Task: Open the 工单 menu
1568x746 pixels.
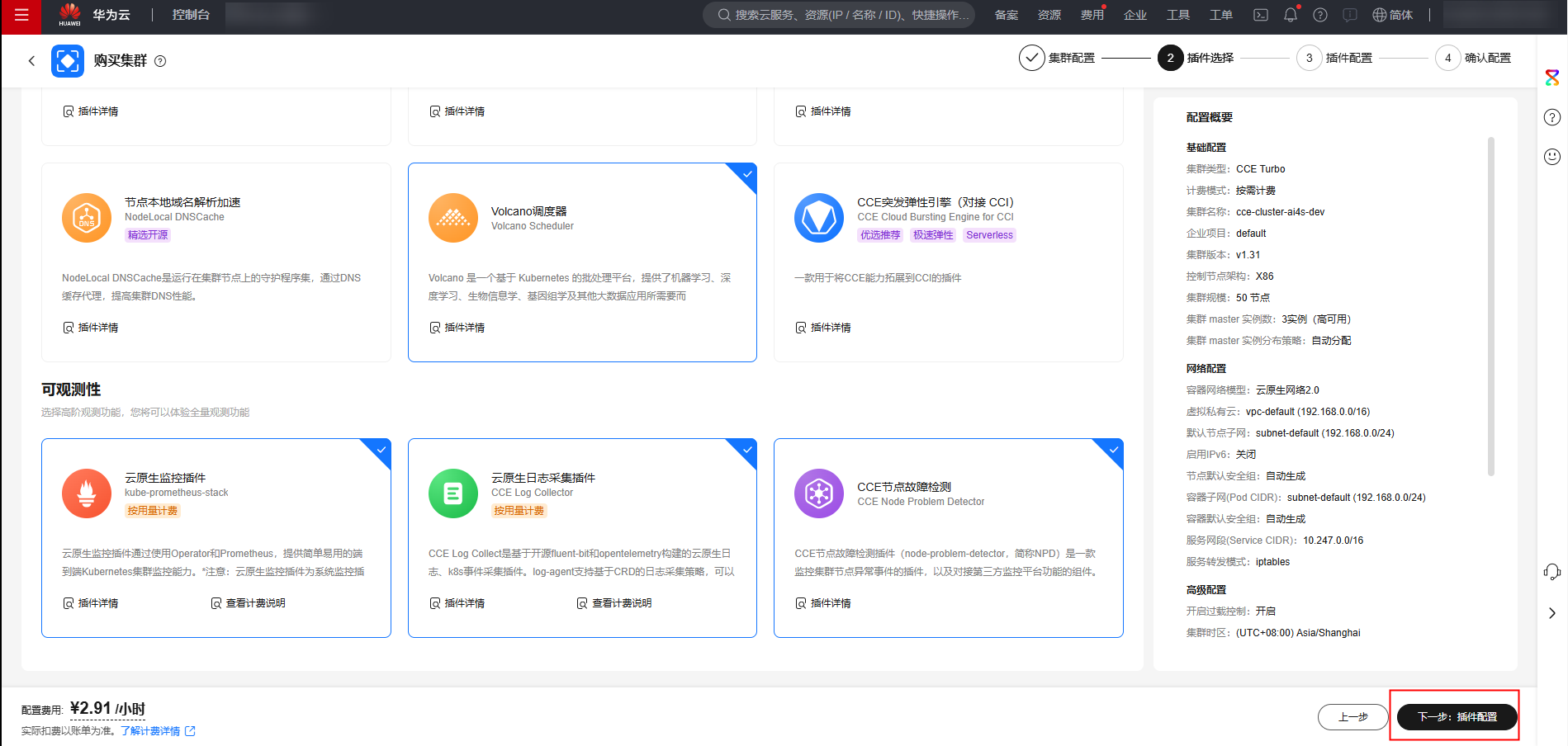Action: [1221, 15]
